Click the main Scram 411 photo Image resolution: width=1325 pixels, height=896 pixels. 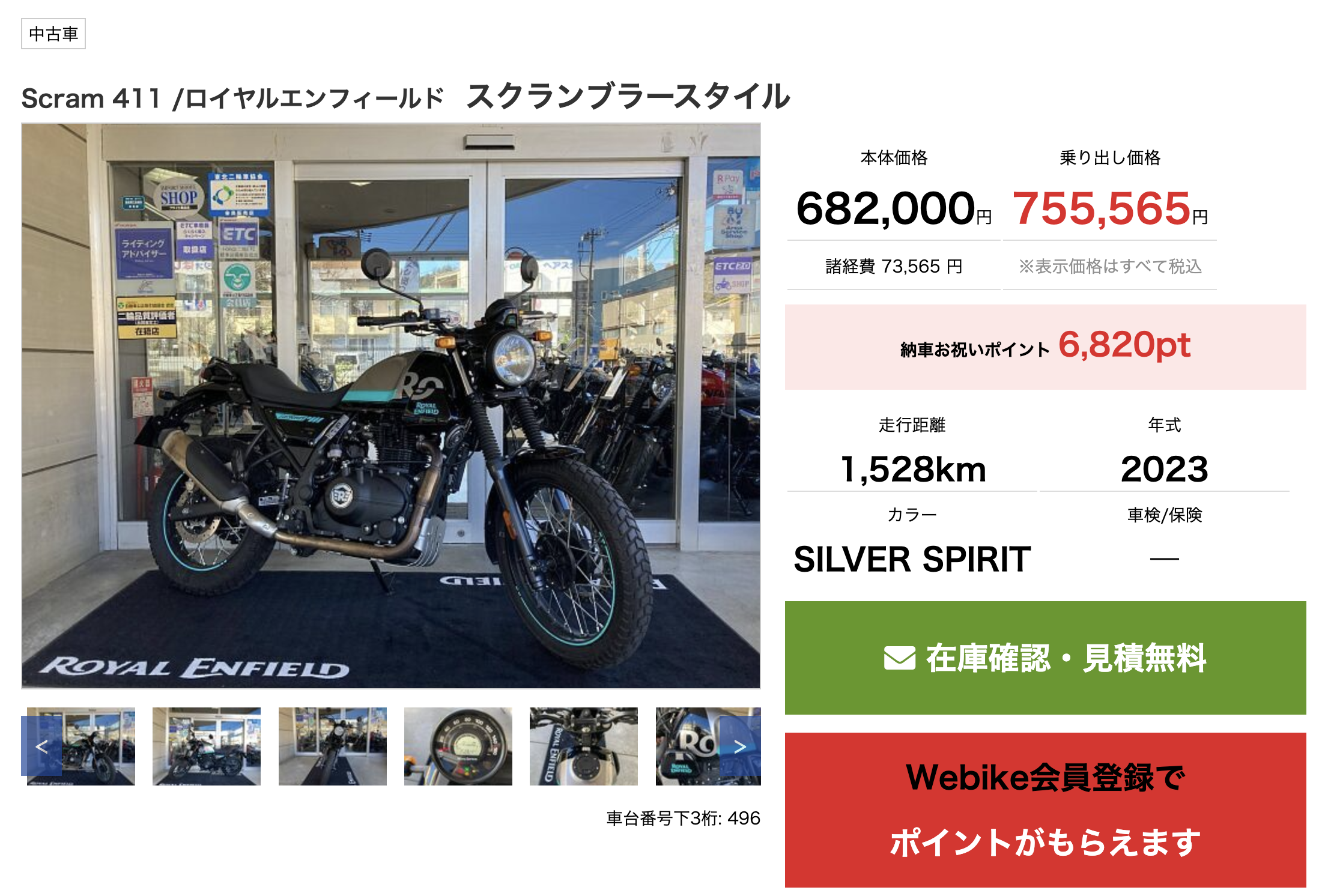(391, 405)
